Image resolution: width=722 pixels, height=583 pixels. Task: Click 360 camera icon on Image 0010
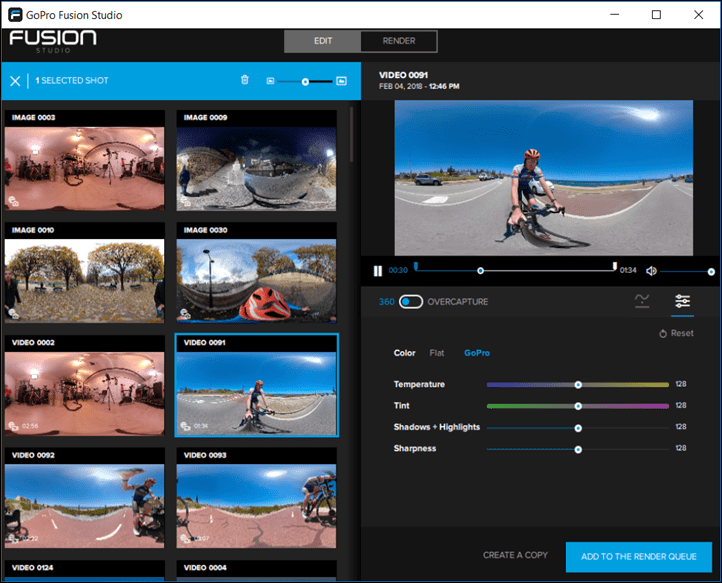tap(14, 314)
